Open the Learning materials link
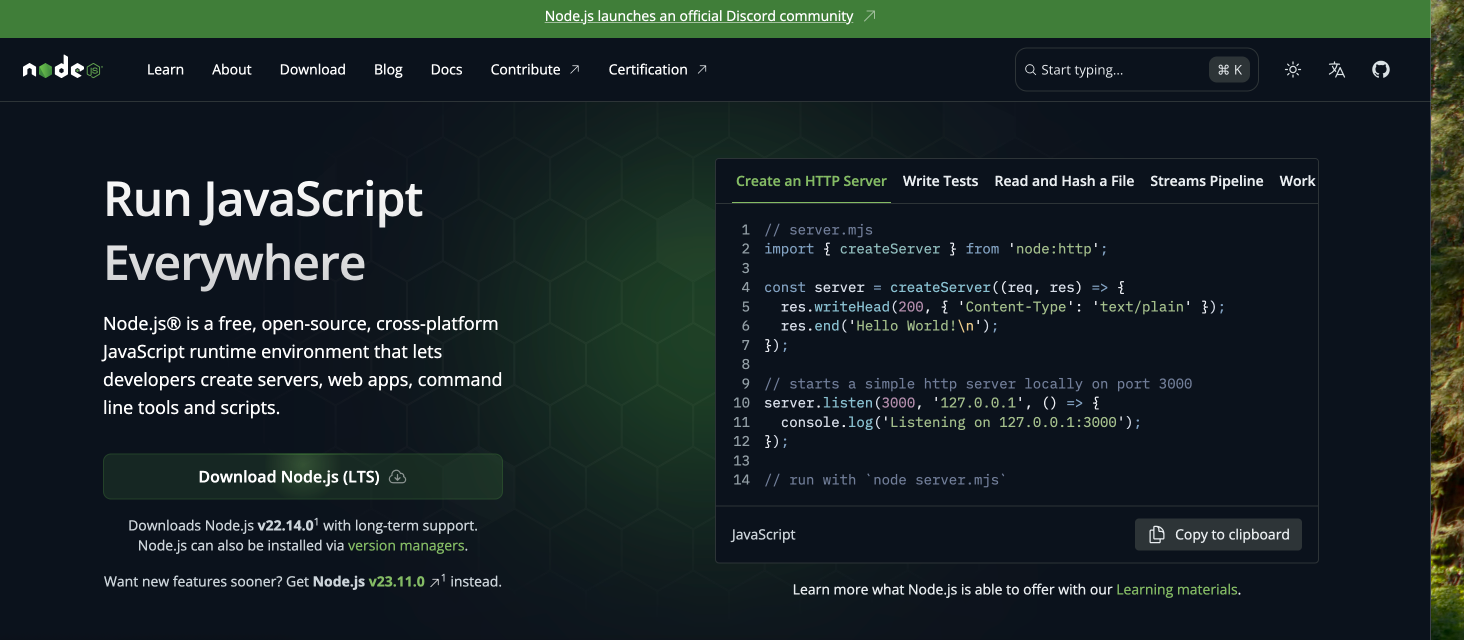The image size is (1464, 640). point(1177,590)
